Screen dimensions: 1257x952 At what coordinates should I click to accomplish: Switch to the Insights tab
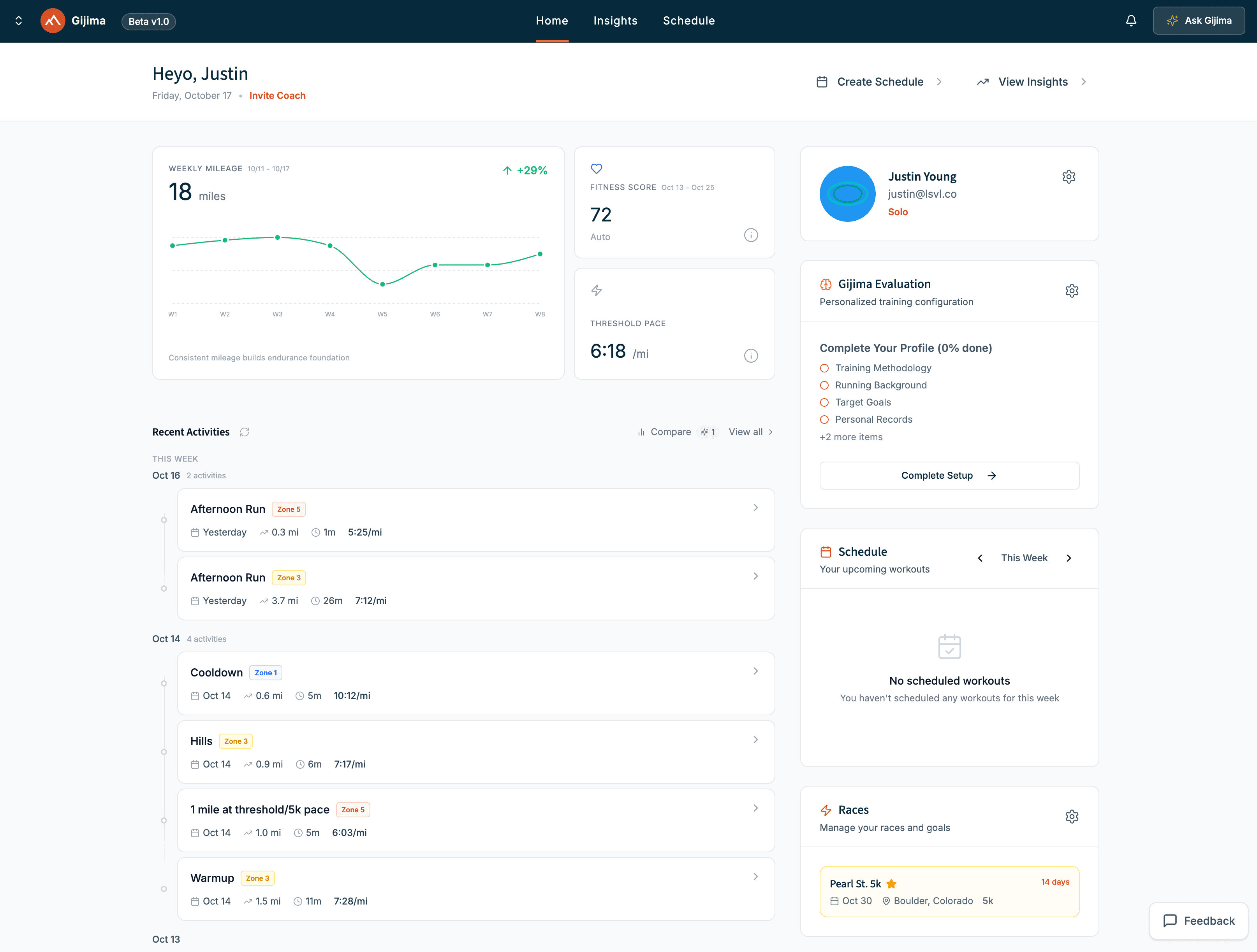click(x=615, y=21)
